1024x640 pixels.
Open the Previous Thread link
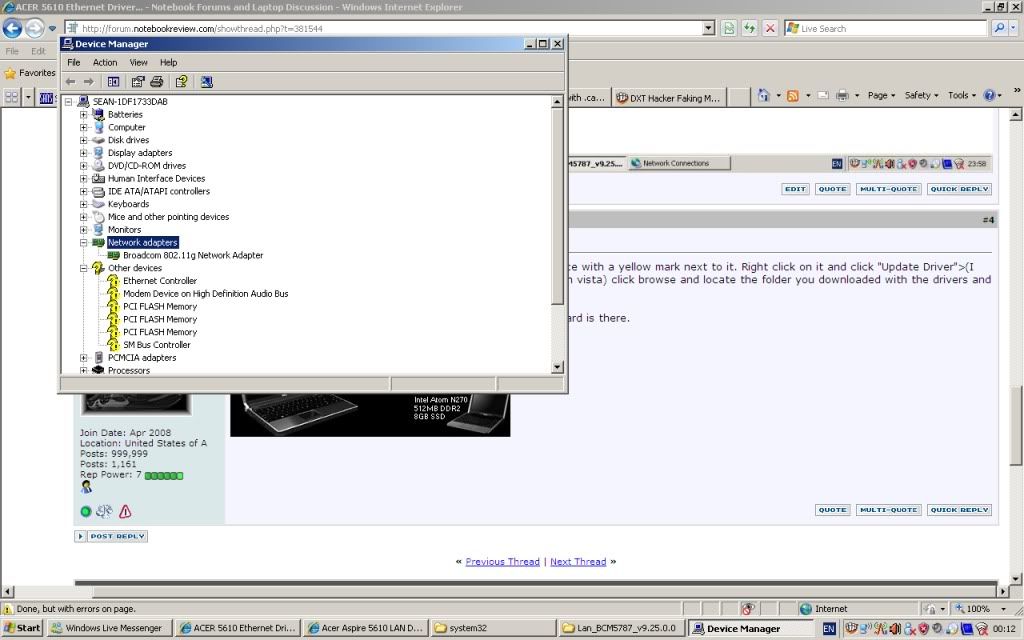[502, 562]
